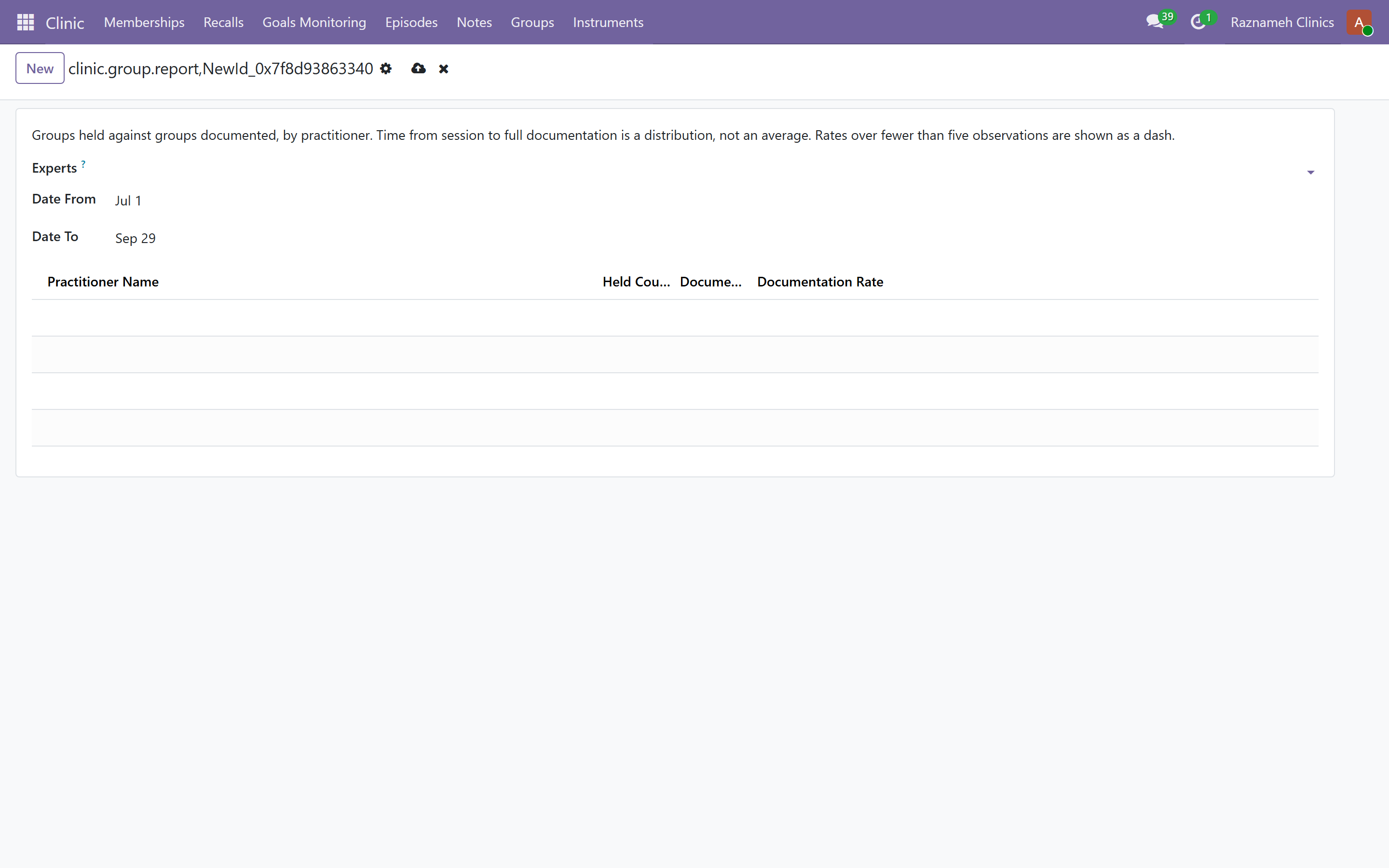This screenshot has height=868, width=1389.
Task: Click the New button
Action: click(40, 68)
